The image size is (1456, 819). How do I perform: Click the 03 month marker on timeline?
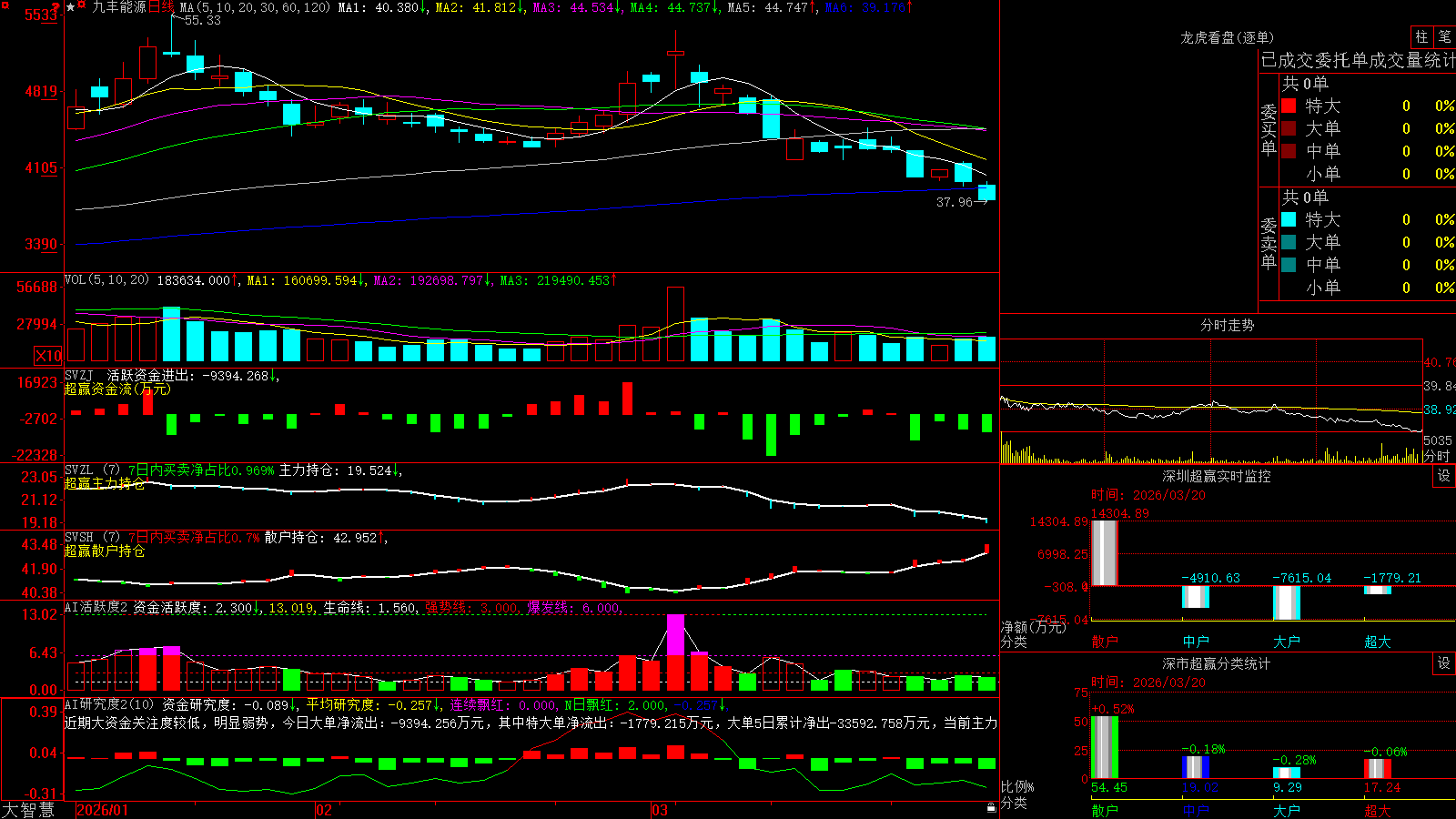tap(660, 810)
